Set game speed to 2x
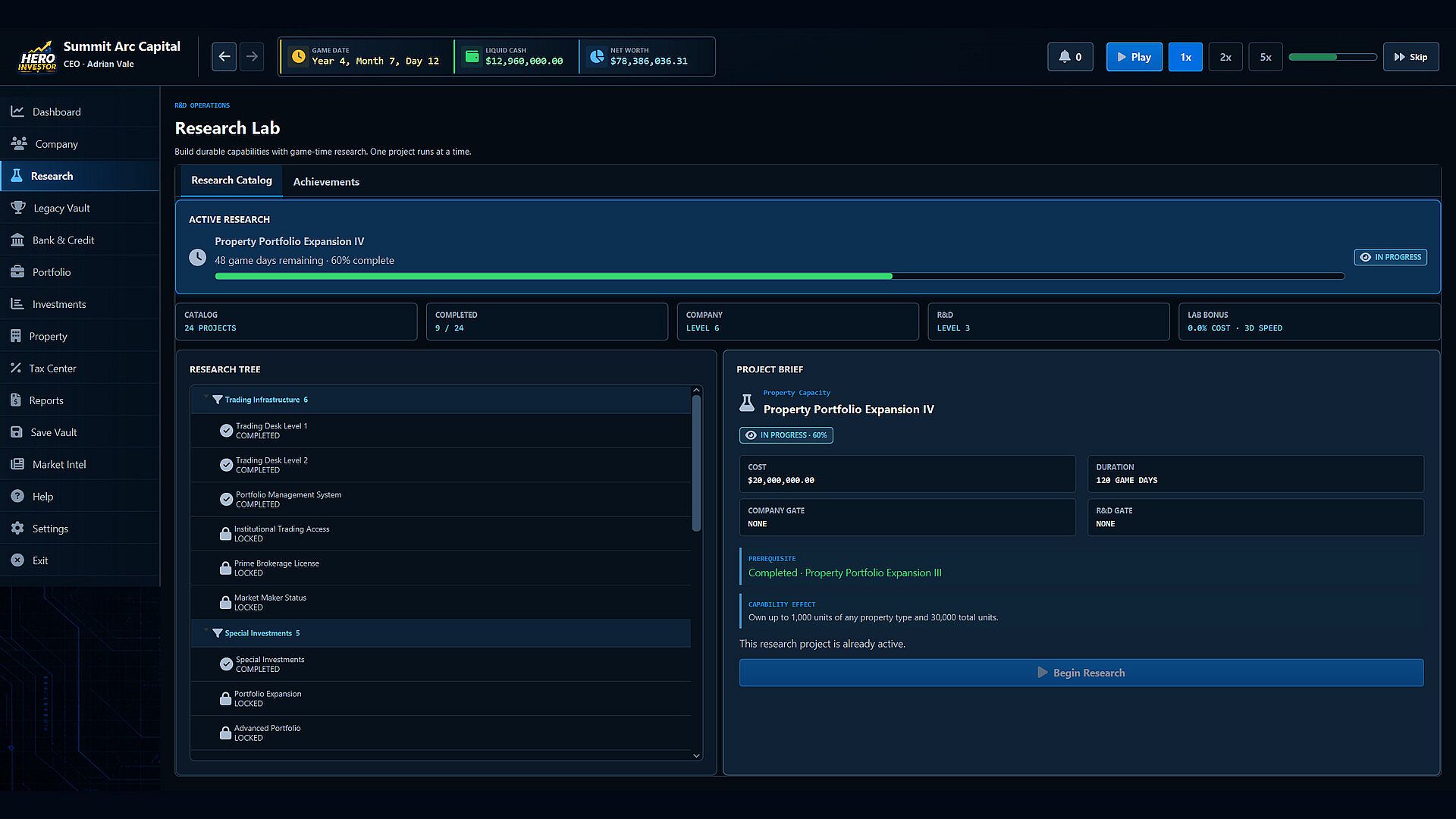This screenshot has height=819, width=1456. pyautogui.click(x=1225, y=57)
